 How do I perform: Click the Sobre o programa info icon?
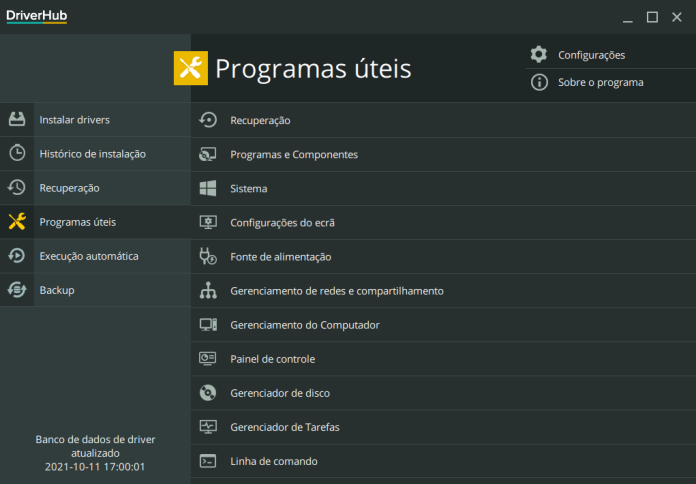pyautogui.click(x=539, y=82)
